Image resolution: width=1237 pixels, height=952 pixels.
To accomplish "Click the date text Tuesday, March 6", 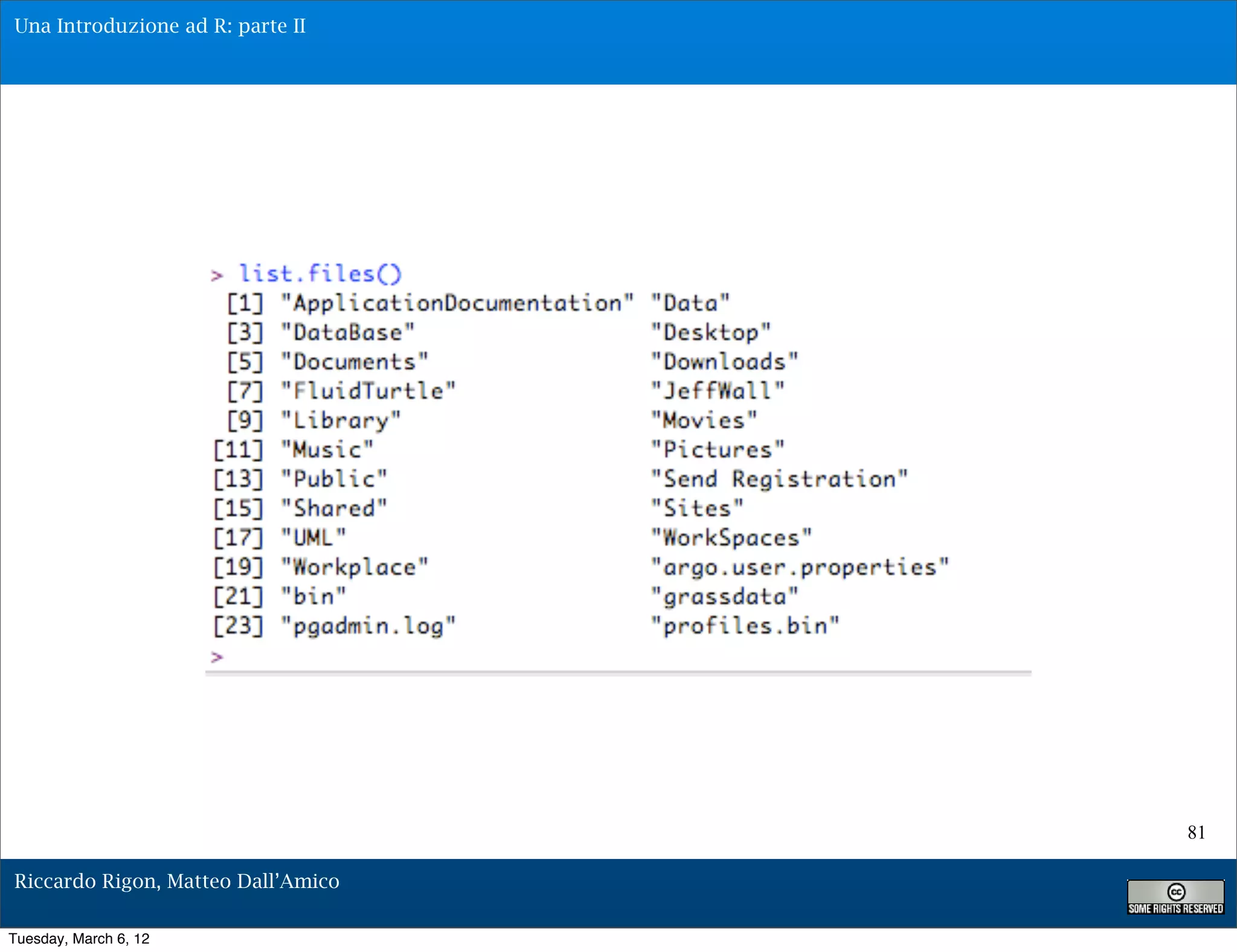I will [x=79, y=939].
